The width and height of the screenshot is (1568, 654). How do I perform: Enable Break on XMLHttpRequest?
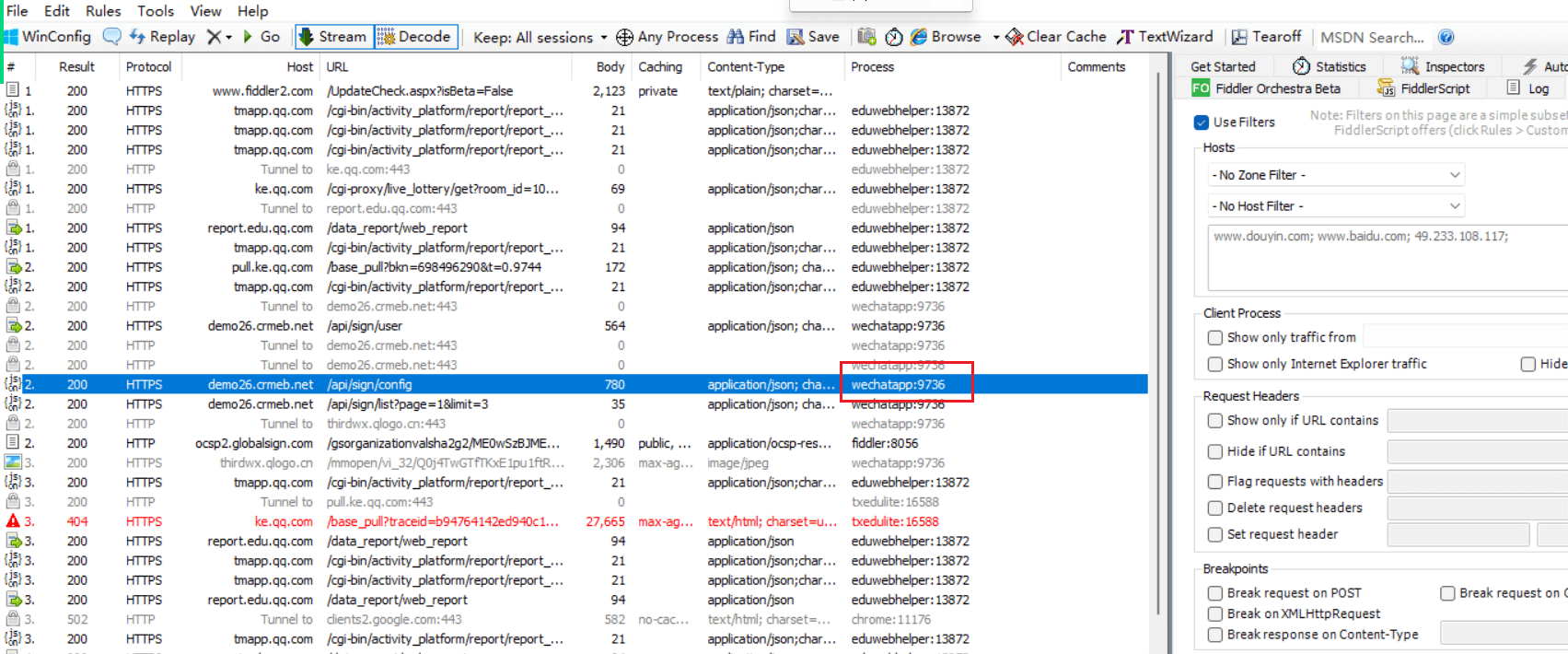pyautogui.click(x=1215, y=613)
